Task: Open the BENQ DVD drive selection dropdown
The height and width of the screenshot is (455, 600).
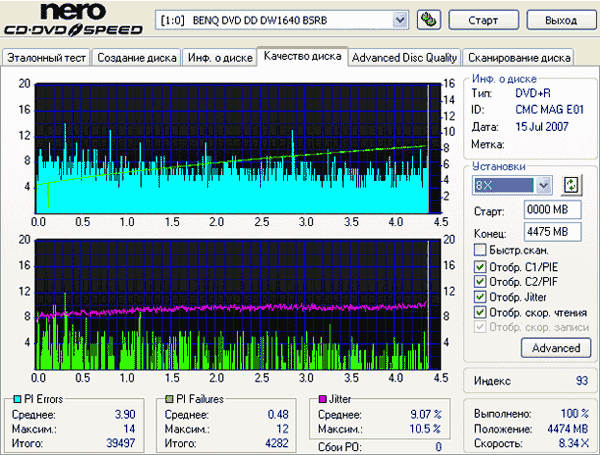Action: [400, 20]
